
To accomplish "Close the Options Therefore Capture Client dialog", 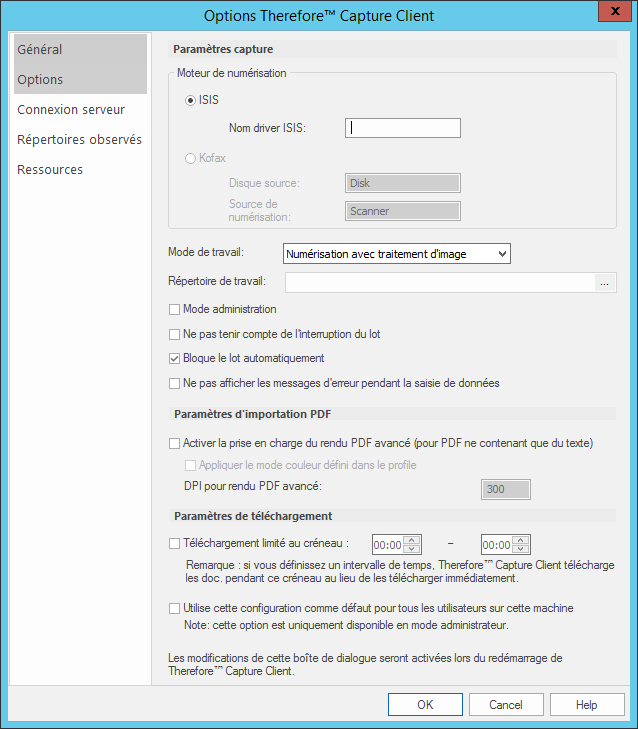I will pyautogui.click(x=615, y=11).
